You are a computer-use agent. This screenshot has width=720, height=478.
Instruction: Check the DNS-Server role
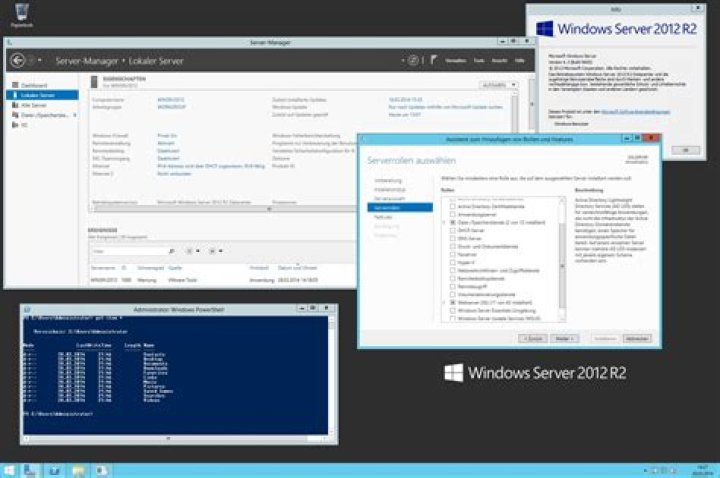[x=452, y=238]
